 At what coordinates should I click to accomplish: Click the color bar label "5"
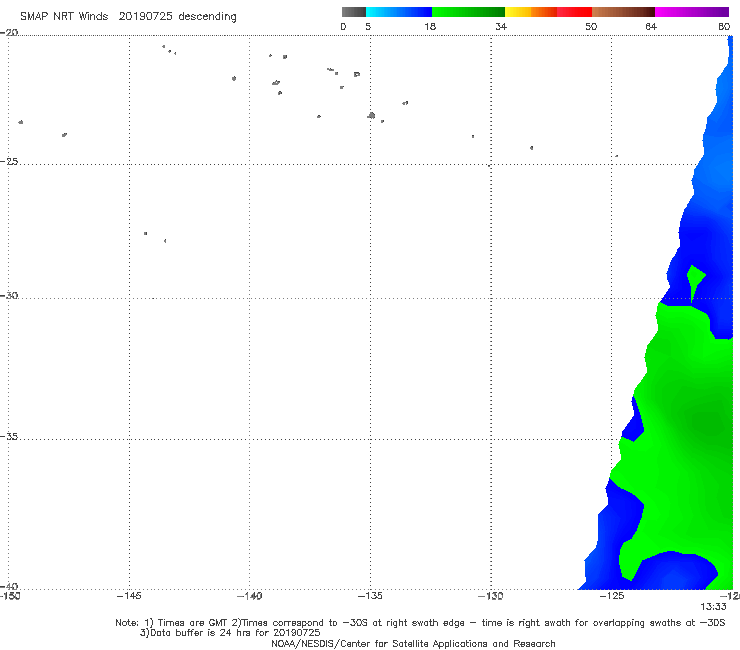368,26
